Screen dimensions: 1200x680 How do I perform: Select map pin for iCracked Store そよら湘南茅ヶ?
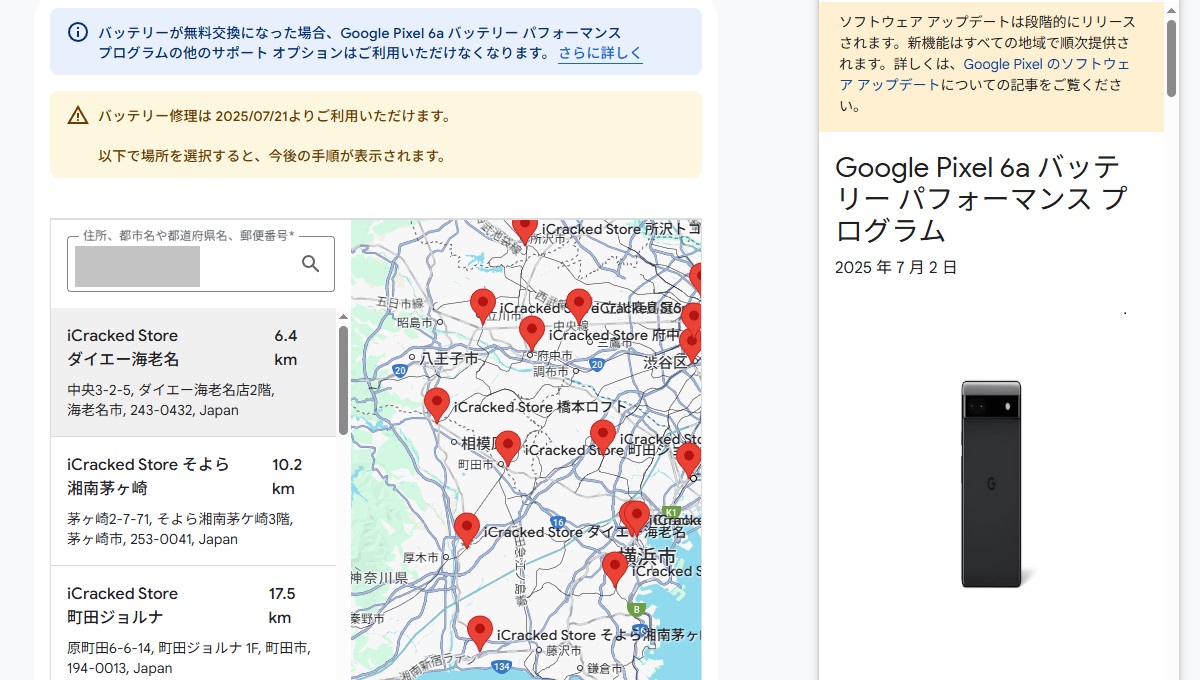(x=480, y=633)
